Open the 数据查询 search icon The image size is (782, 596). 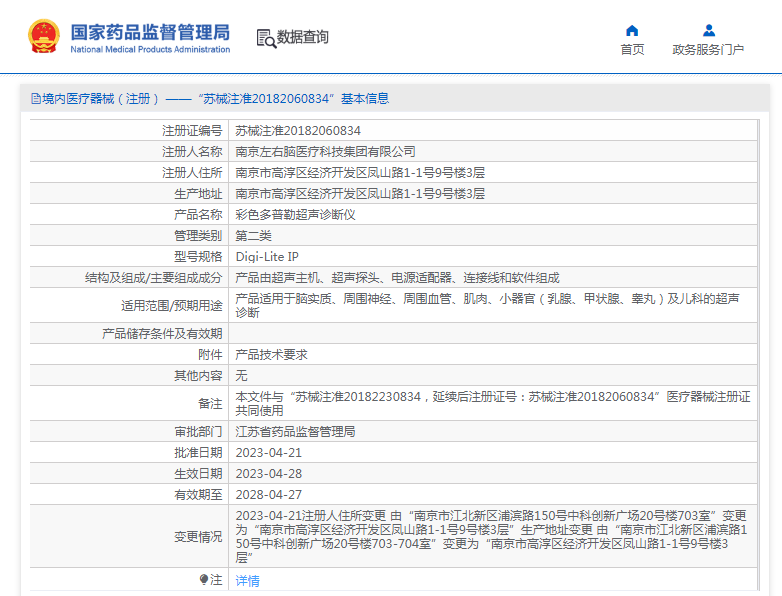click(x=266, y=38)
